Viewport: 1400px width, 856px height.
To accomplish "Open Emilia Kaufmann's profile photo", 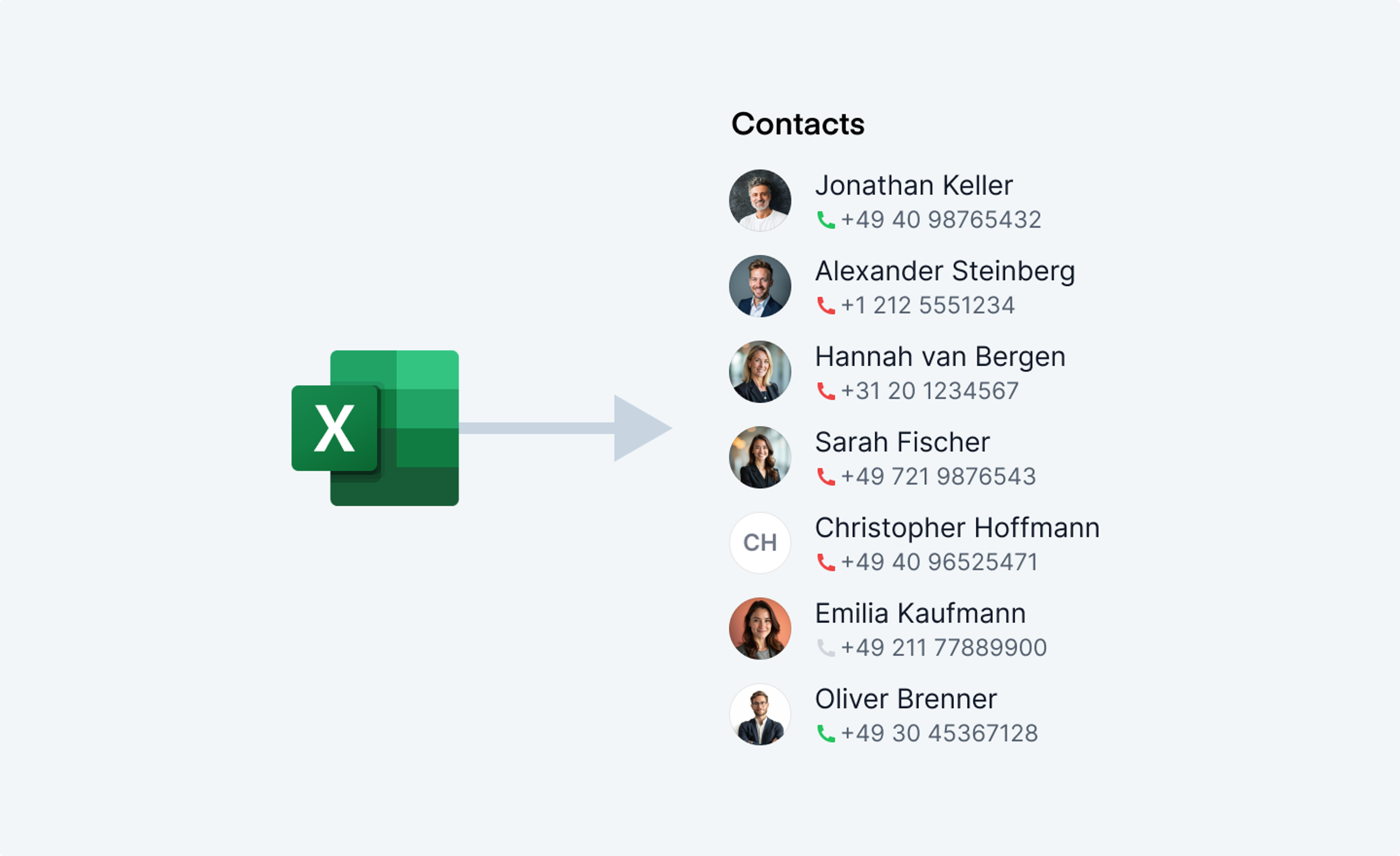I will (x=760, y=629).
